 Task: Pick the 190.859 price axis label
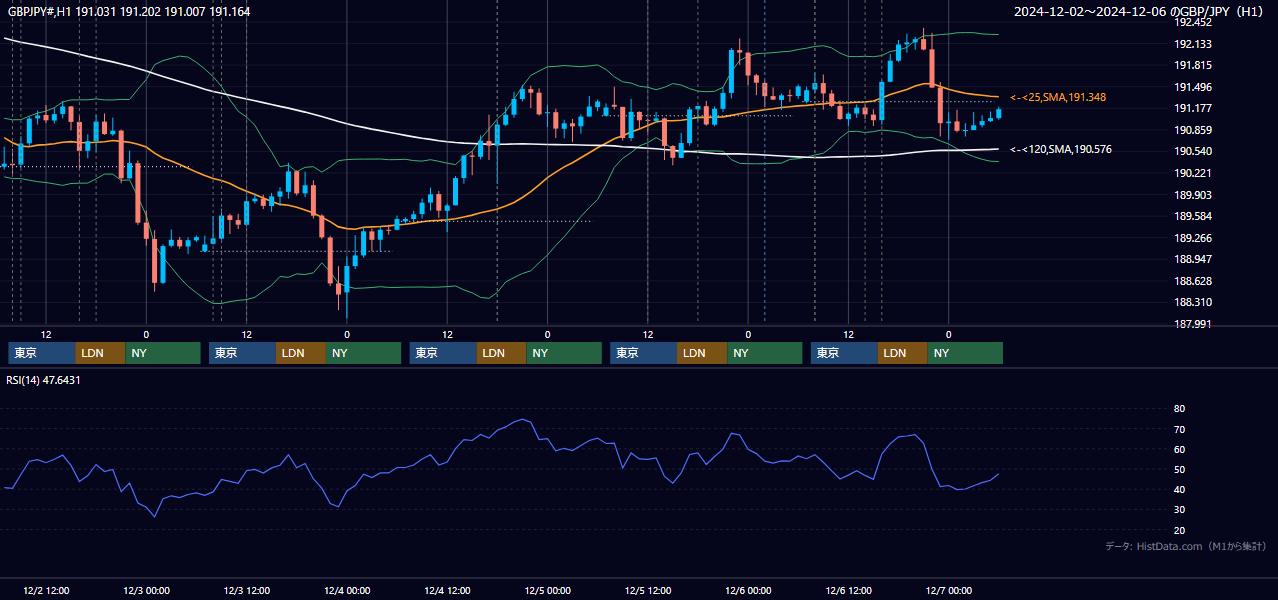[1193, 130]
